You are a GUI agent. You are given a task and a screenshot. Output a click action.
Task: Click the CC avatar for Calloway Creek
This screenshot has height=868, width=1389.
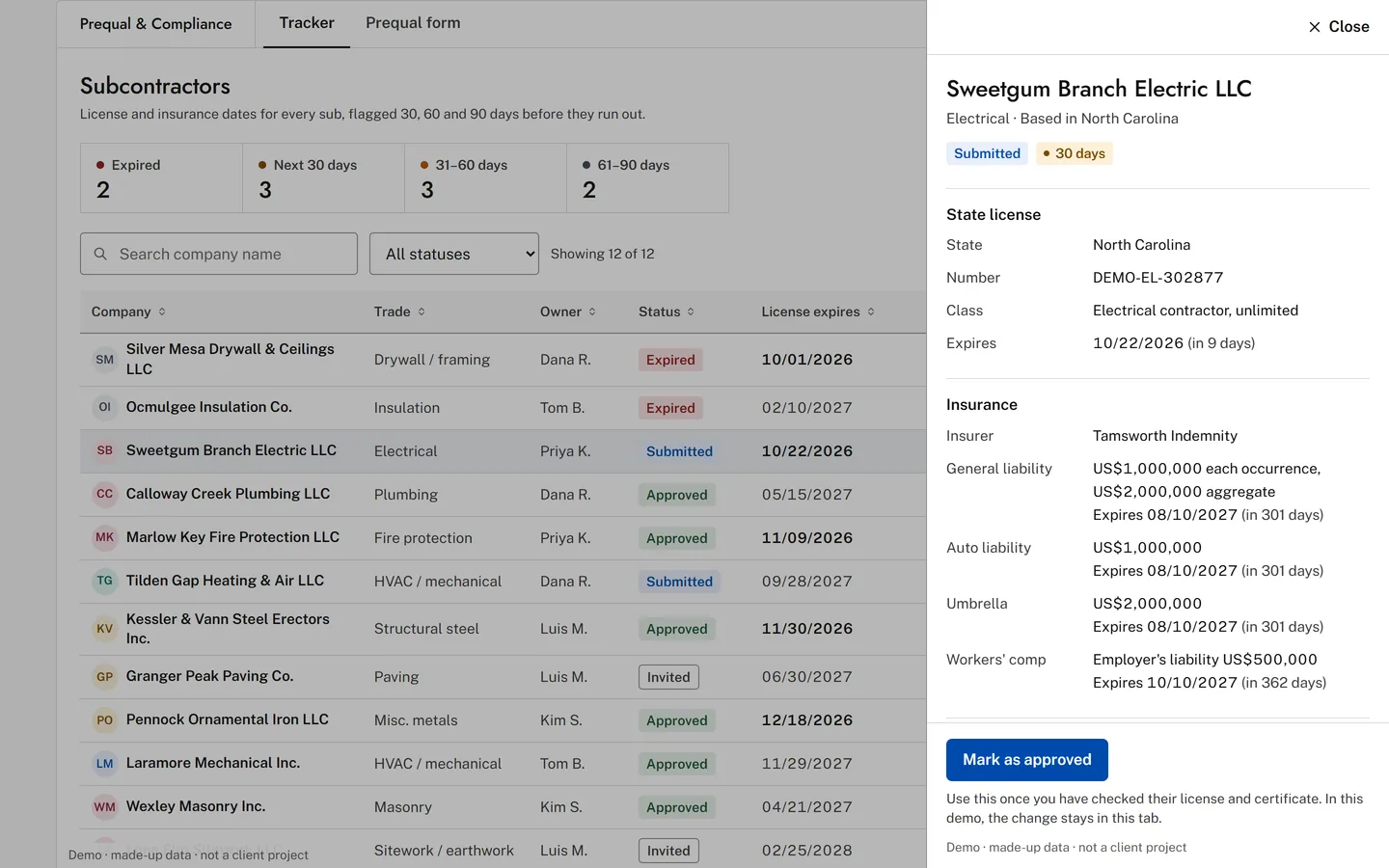105,494
